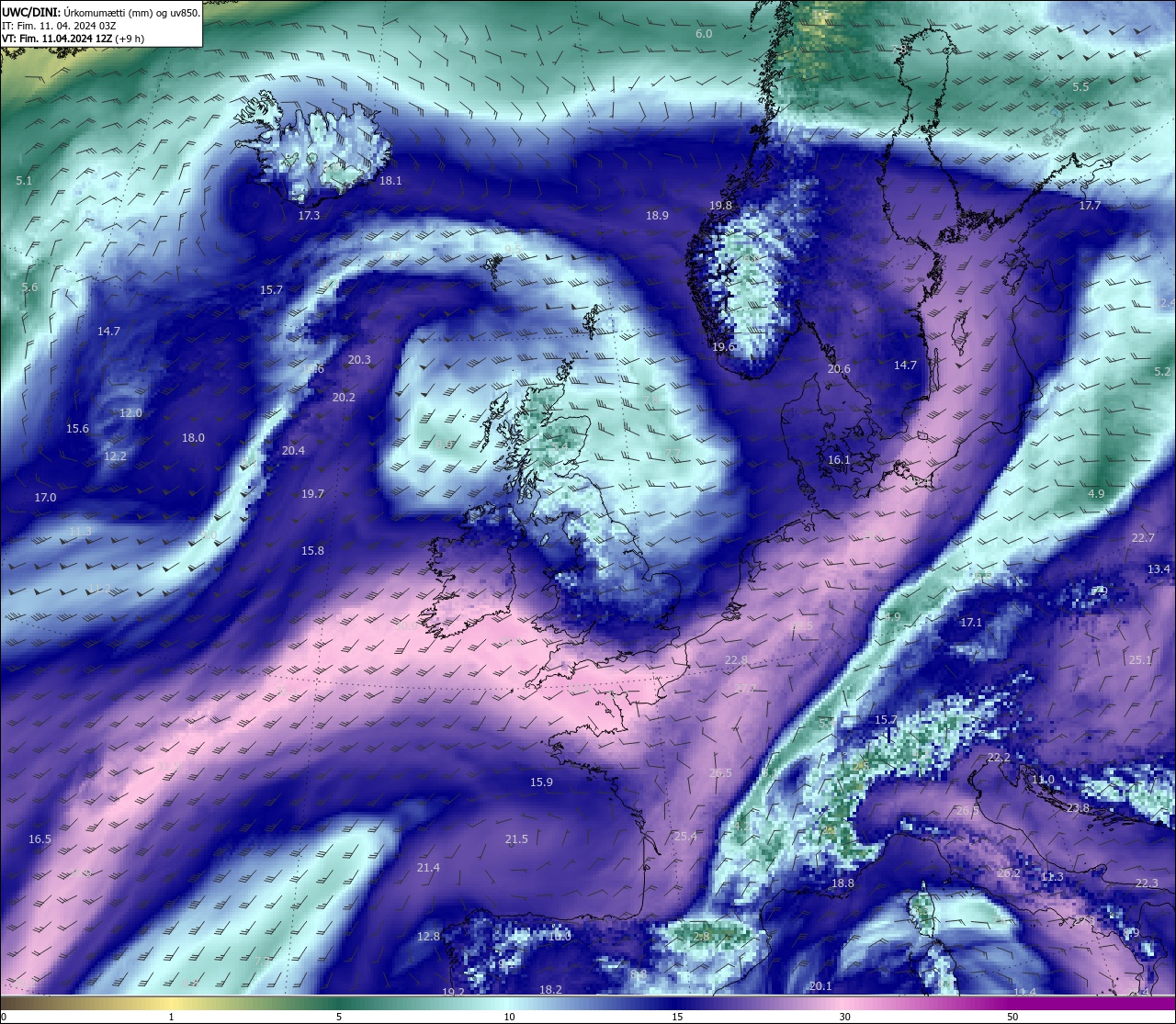
Task: Click the 23.8 value label
Action: click(1078, 808)
